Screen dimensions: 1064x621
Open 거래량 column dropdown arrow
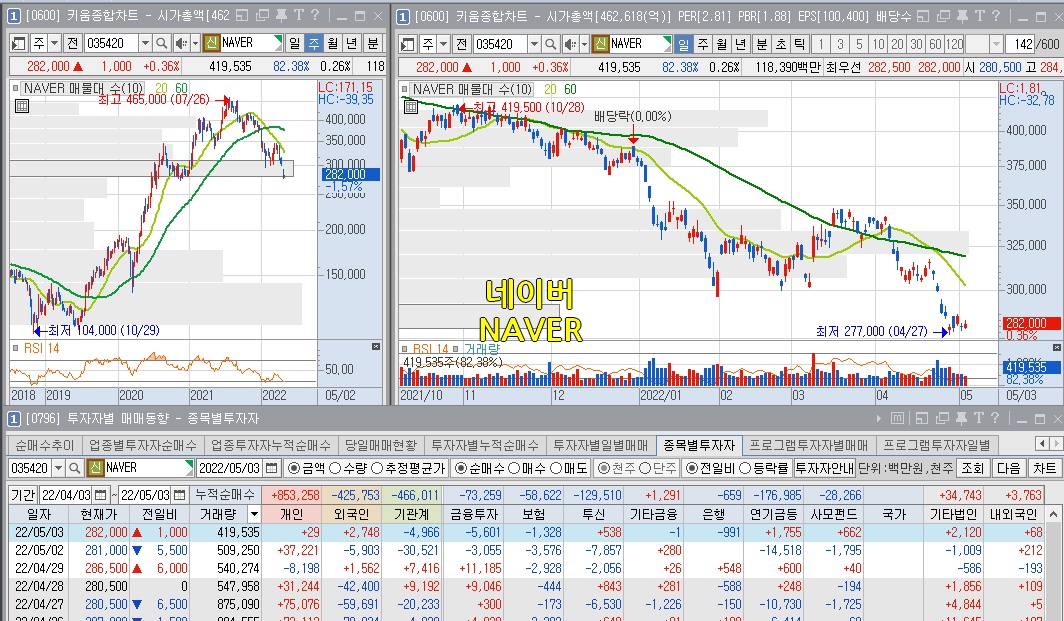click(254, 514)
